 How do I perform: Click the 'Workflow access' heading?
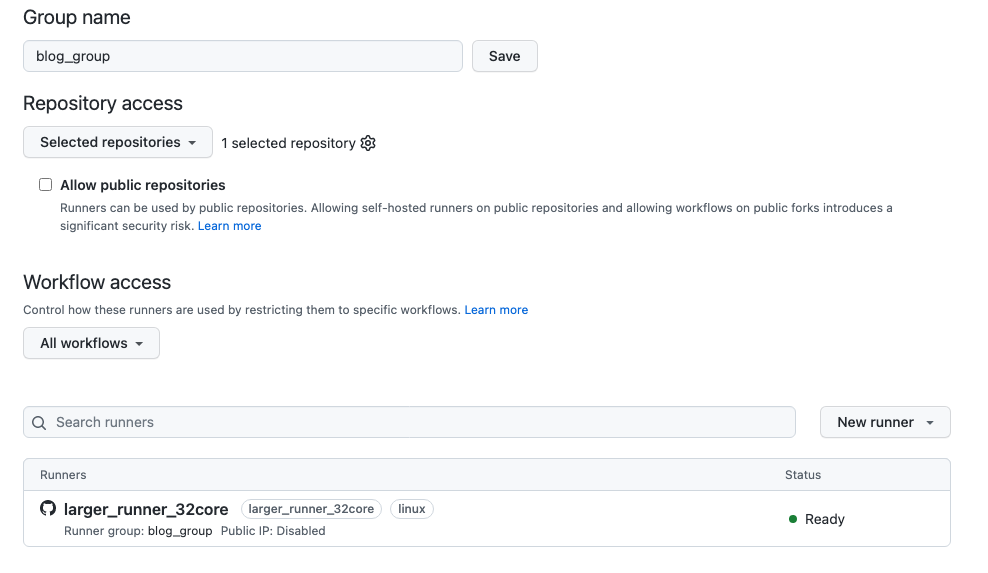pos(97,282)
